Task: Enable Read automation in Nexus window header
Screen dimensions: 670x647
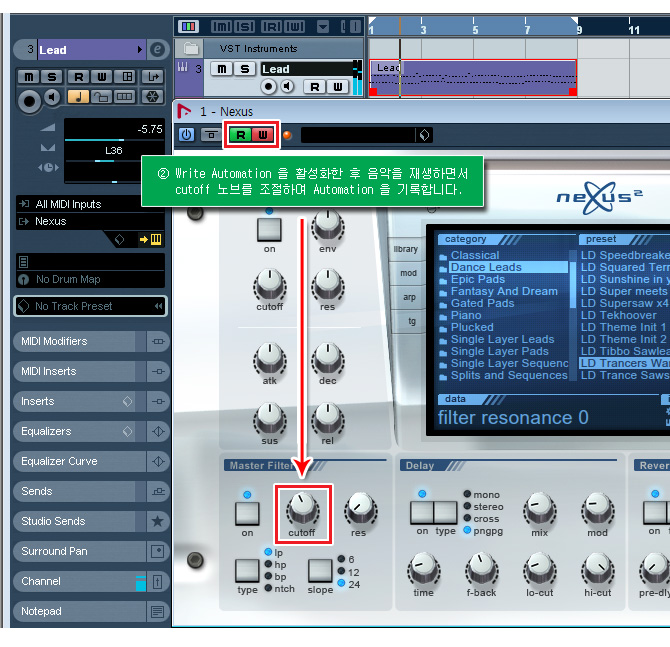Action: [x=241, y=135]
